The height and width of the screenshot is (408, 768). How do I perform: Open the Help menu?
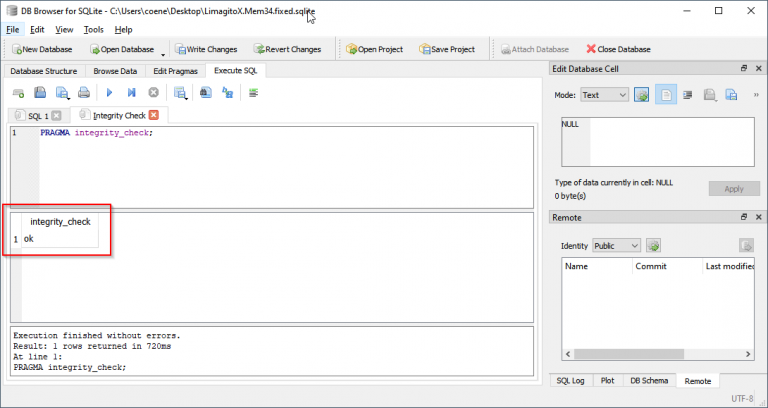pyautogui.click(x=123, y=30)
